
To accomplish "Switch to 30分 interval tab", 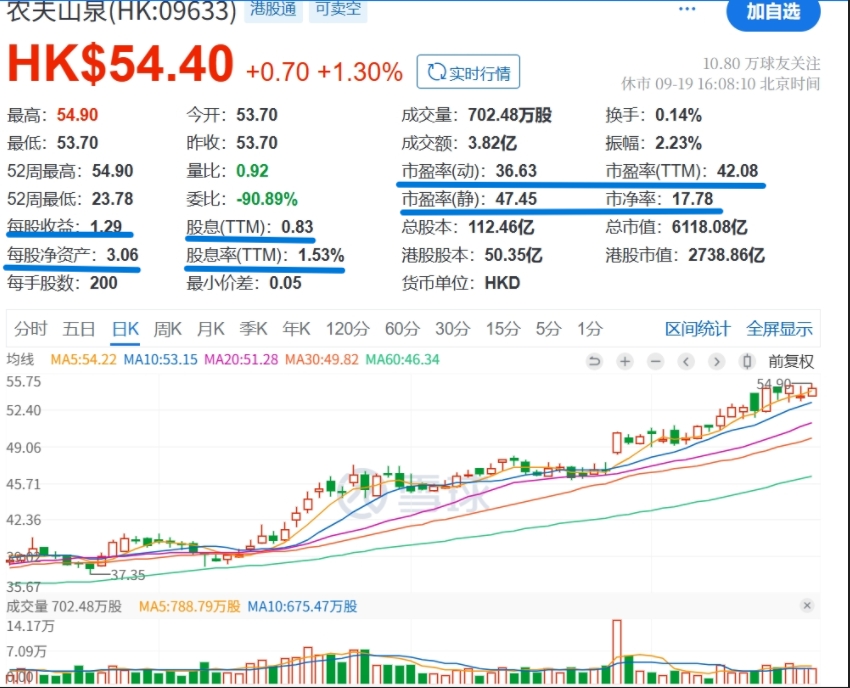I will (x=453, y=329).
